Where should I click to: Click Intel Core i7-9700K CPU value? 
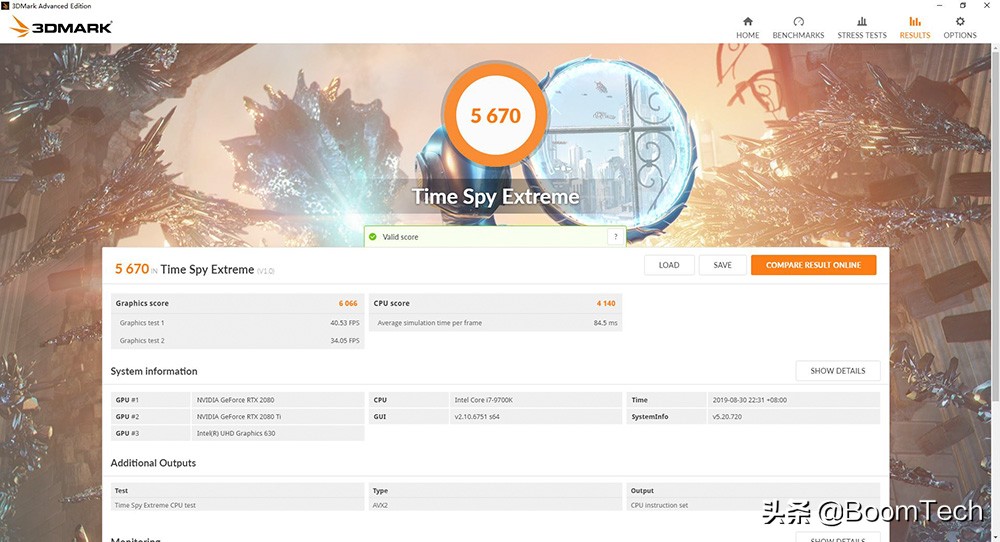(x=483, y=400)
